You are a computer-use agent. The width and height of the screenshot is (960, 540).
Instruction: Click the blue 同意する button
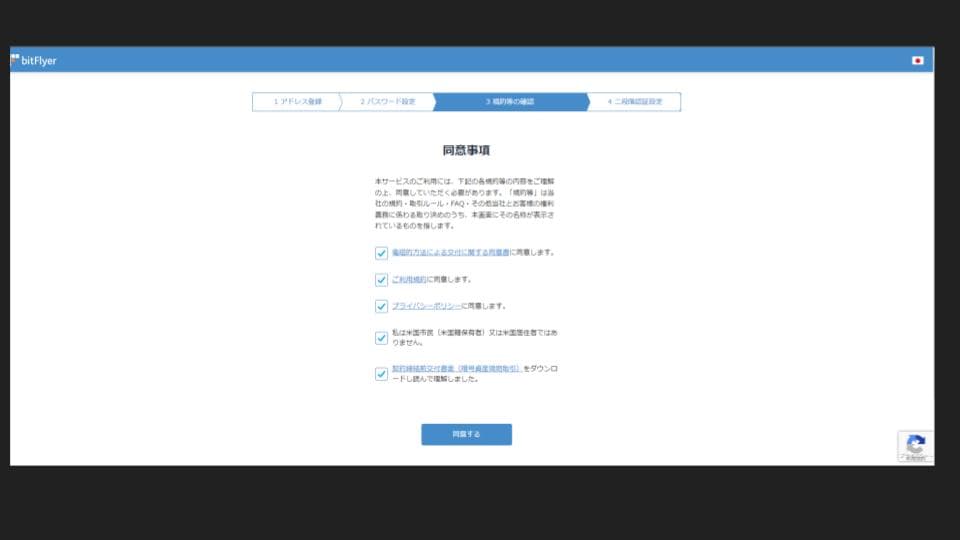tap(467, 434)
